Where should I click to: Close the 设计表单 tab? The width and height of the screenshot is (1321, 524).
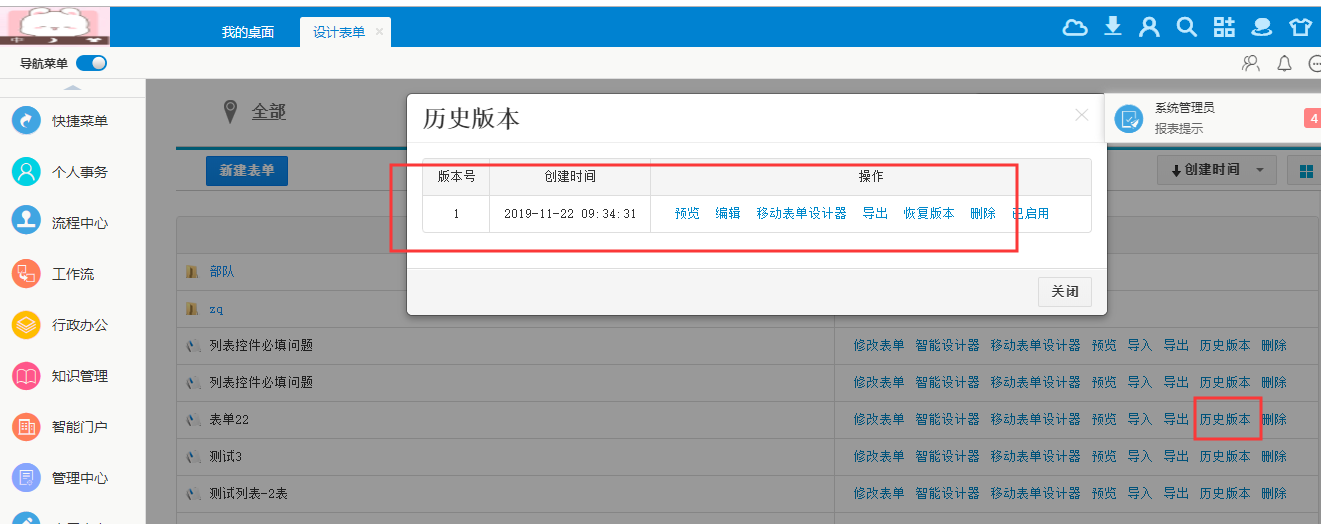tap(379, 32)
